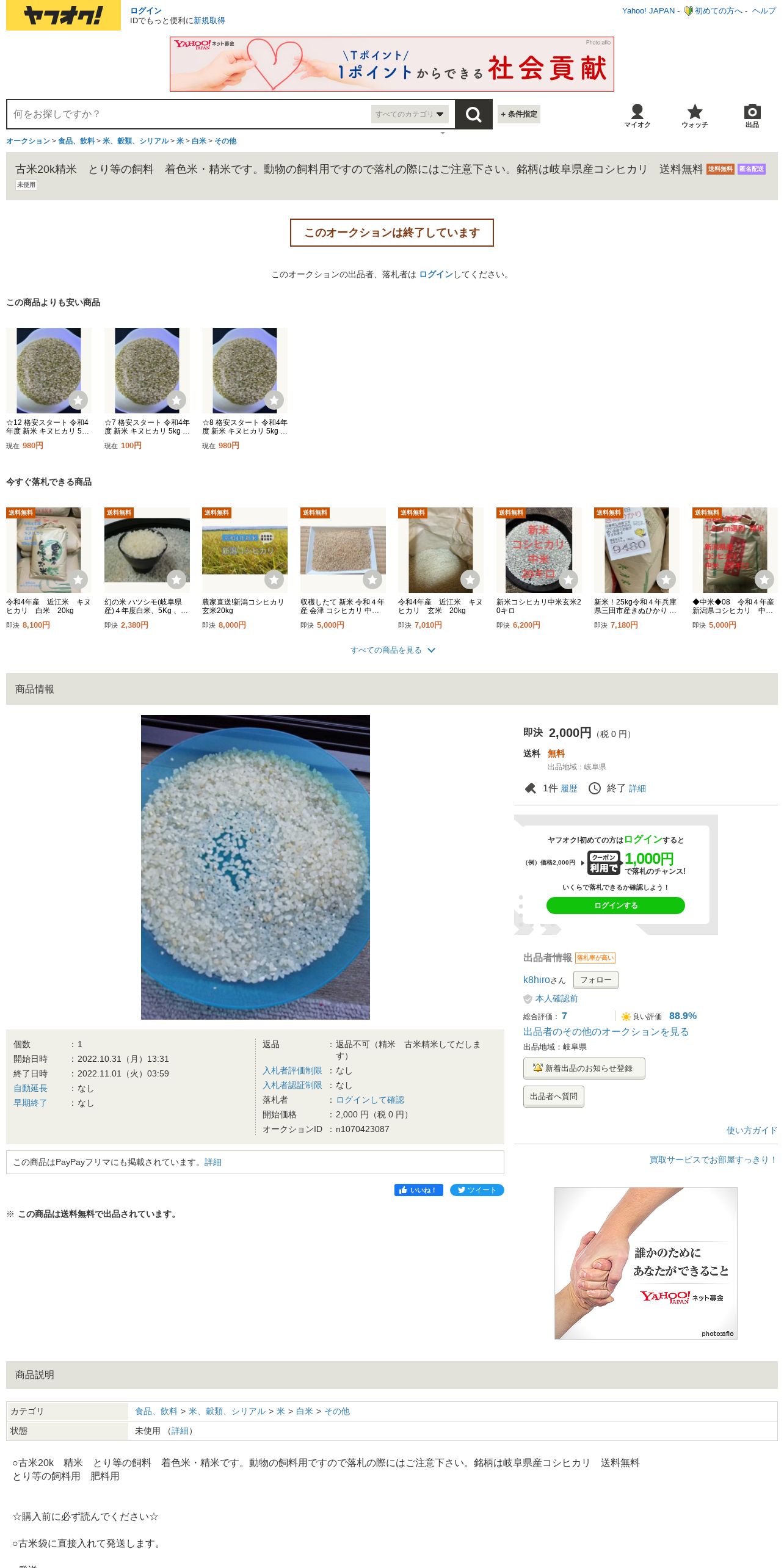Expand すべての商品を見る
Screen dimensions: 784x1568
point(392,650)
